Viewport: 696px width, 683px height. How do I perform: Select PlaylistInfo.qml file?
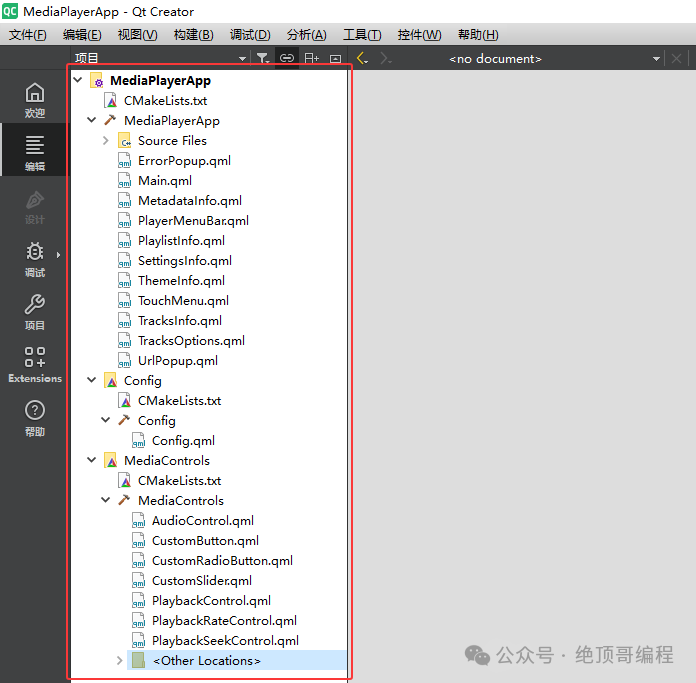pos(181,241)
